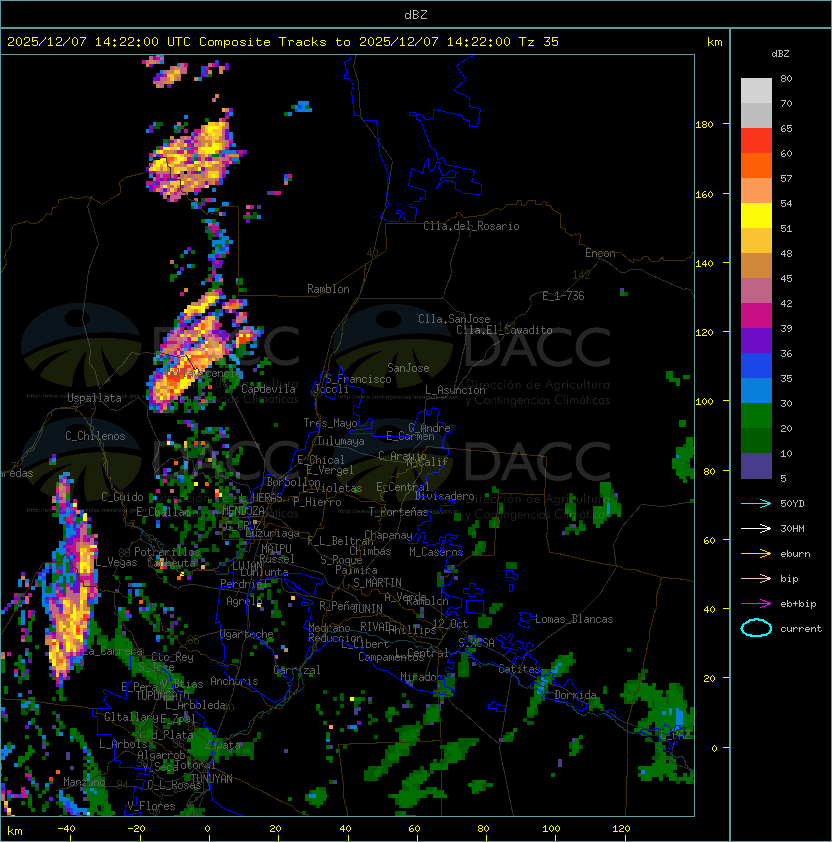
Task: Click the 'Catitas' map label
Action: (519, 669)
